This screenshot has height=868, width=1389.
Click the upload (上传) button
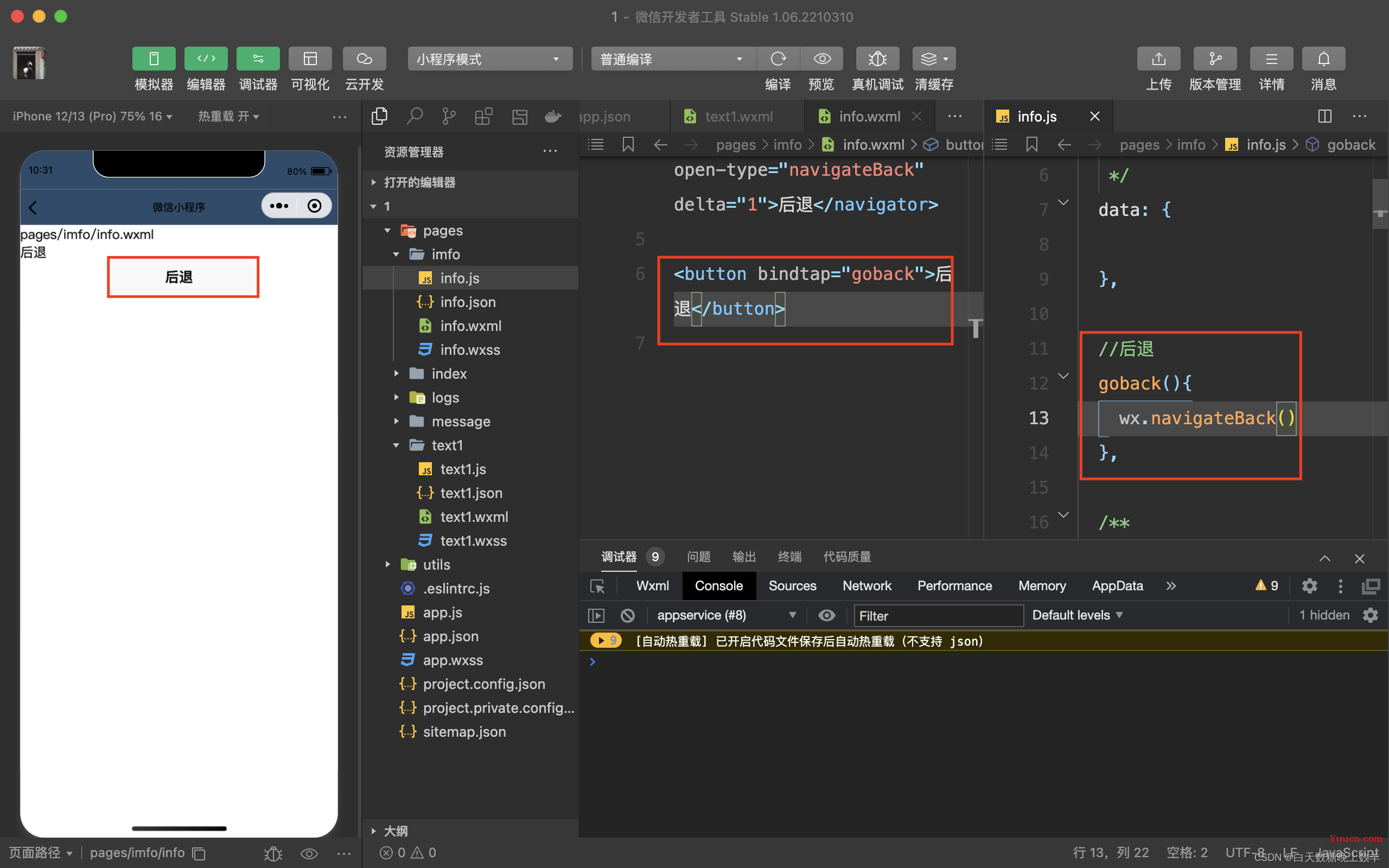[x=1158, y=59]
